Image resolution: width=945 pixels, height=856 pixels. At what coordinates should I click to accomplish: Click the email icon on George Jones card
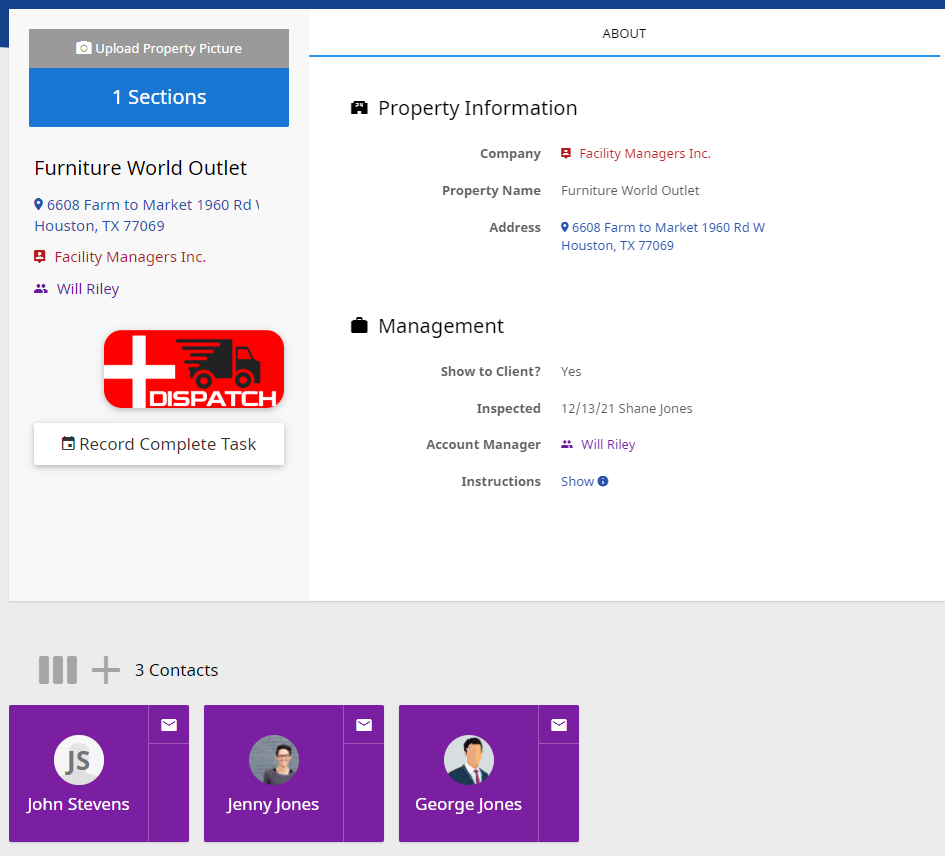(559, 725)
